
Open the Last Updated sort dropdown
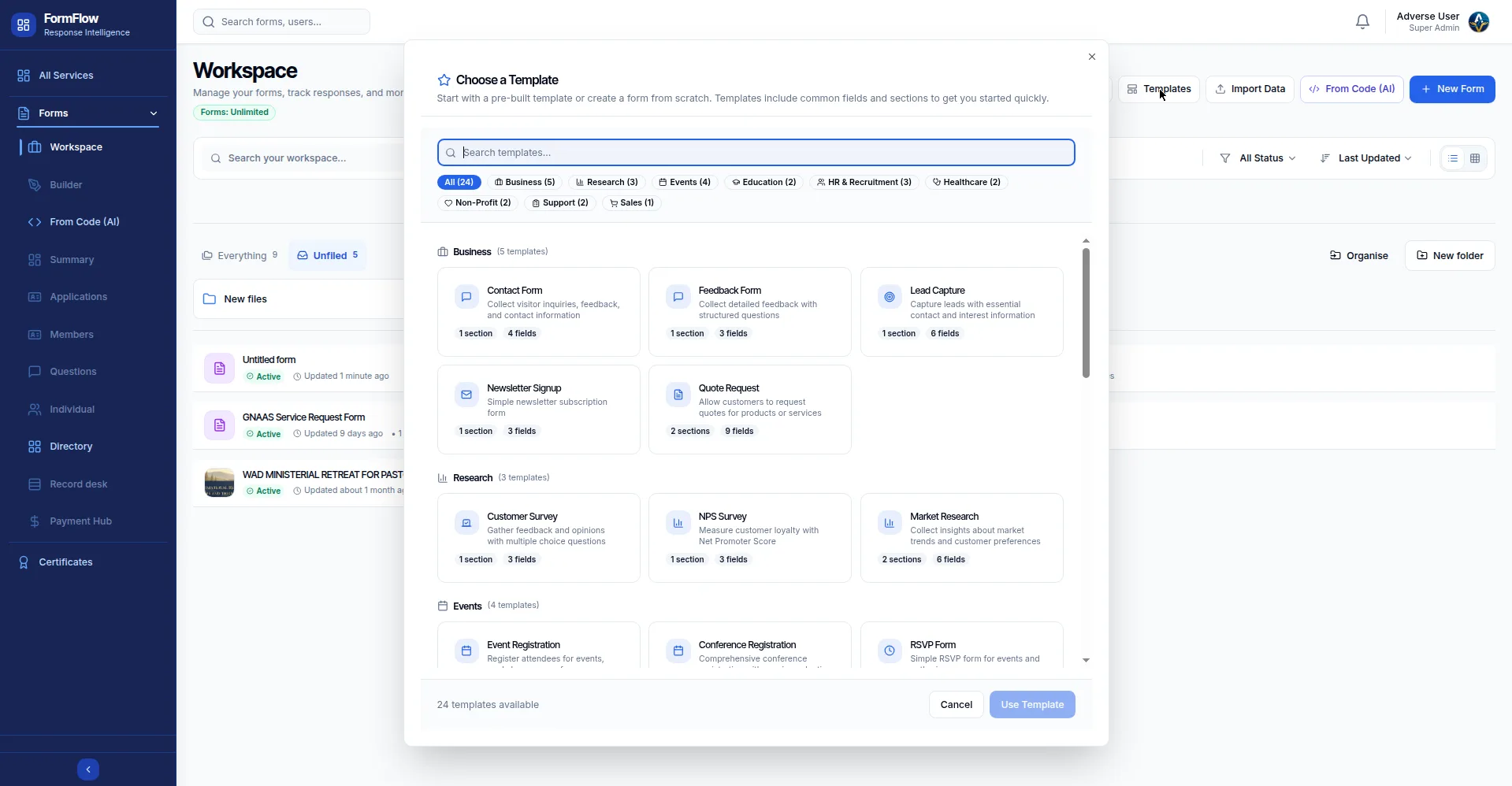pos(1365,158)
